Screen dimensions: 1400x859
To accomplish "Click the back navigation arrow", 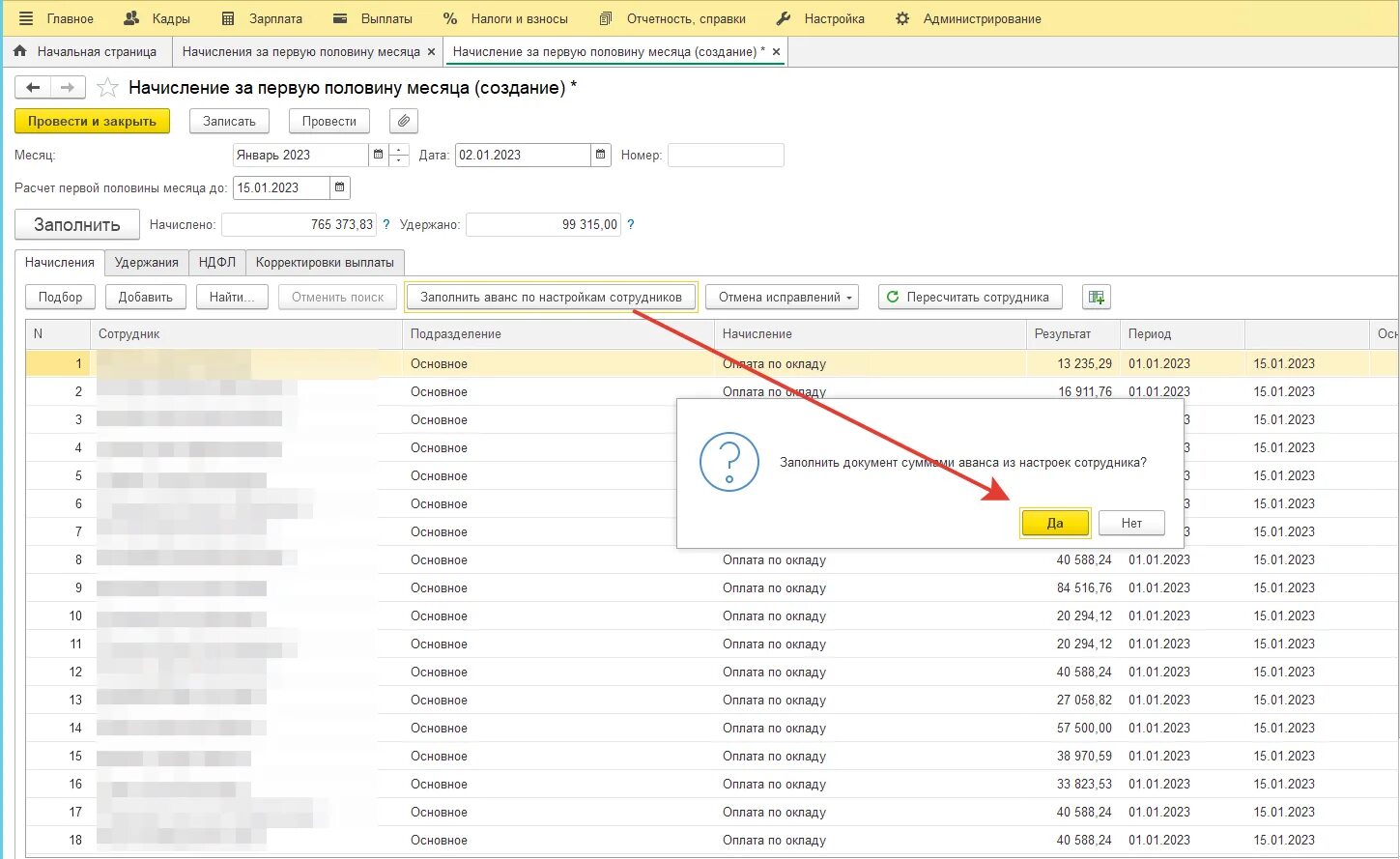I will [33, 88].
